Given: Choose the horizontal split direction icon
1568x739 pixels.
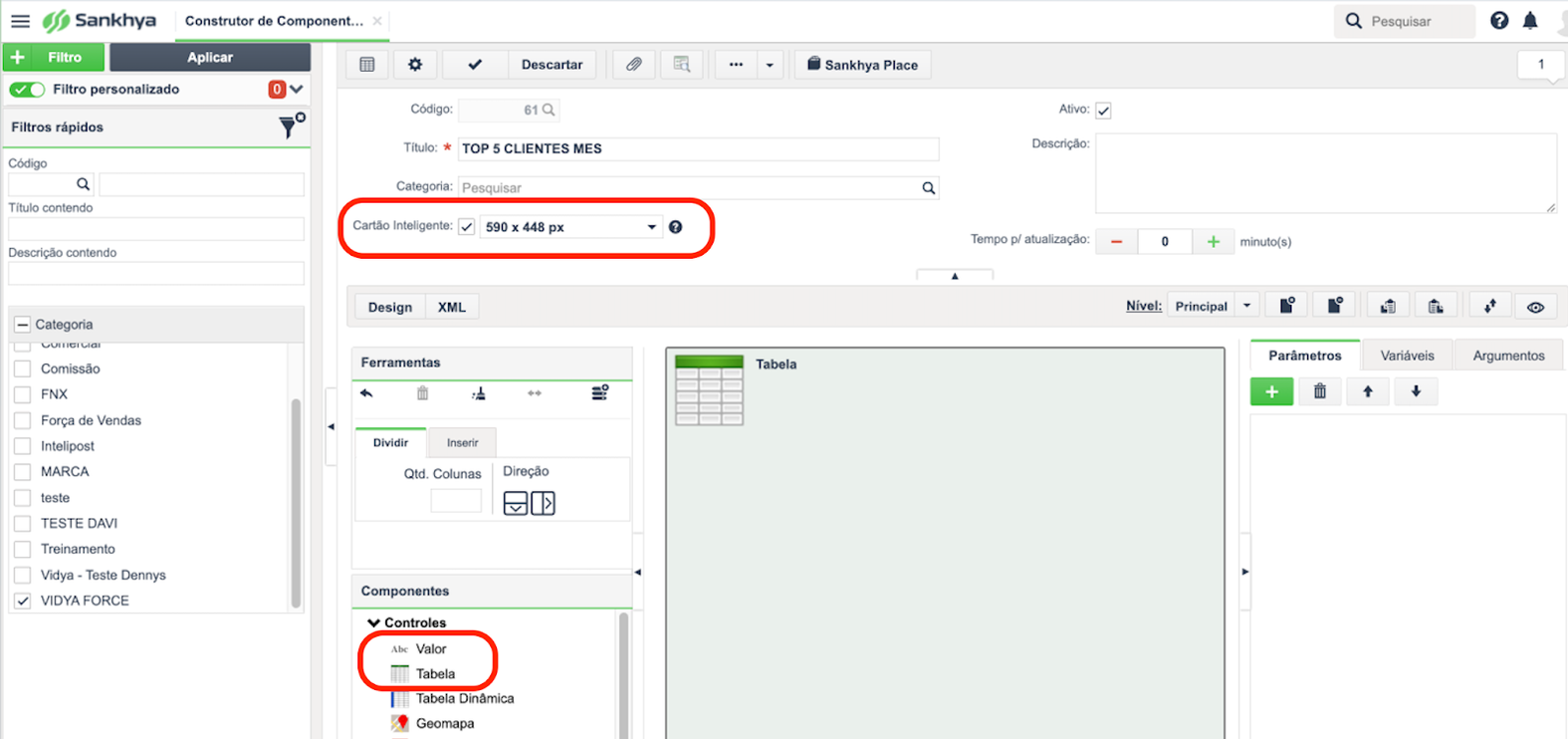Looking at the screenshot, I should [544, 503].
